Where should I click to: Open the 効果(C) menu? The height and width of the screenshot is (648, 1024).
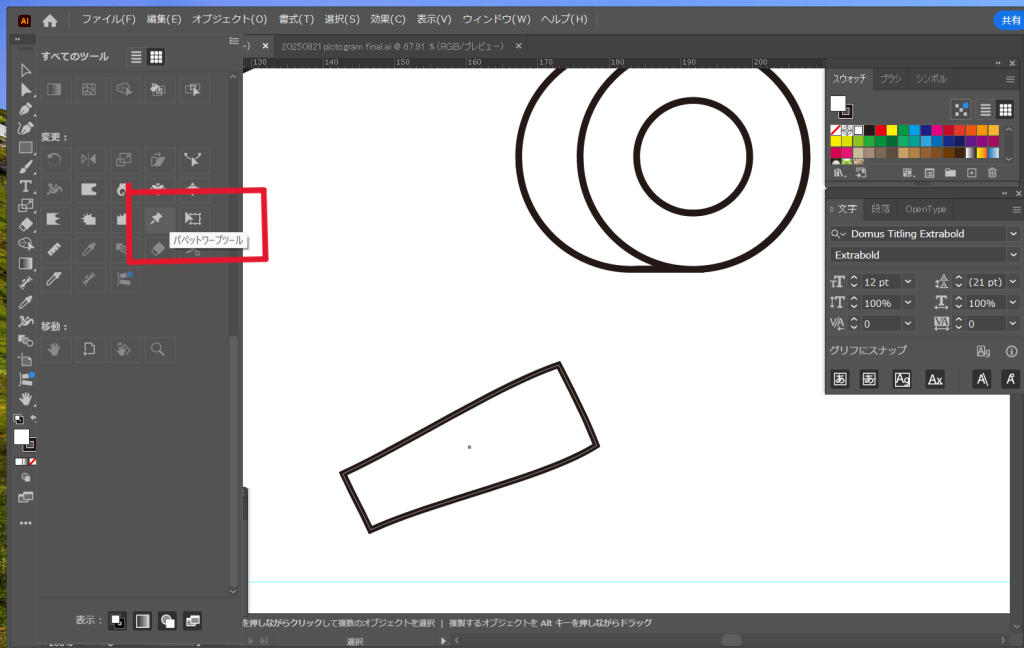[x=387, y=19]
